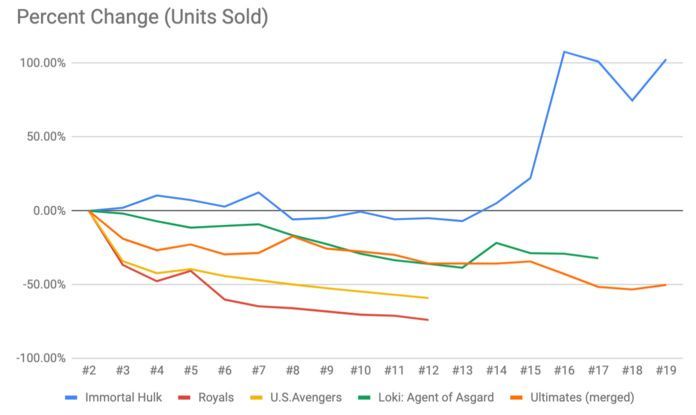
Task: Click the #2 x-axis label
Action: pos(89,371)
